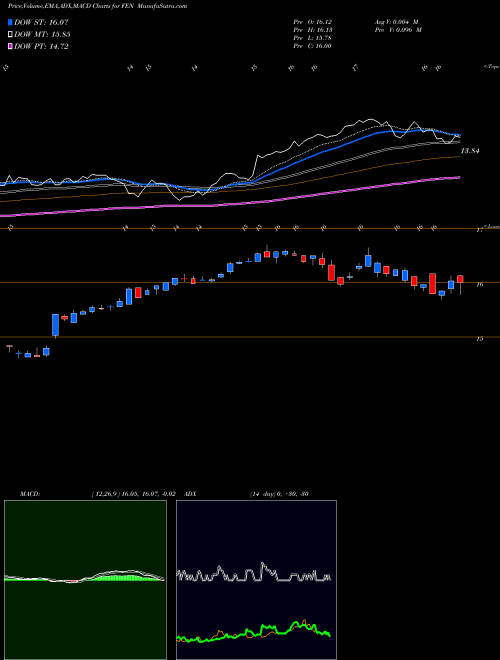Viewport: 500px width, 660px height.
Task: Click the 'Pre O: 16.12' value
Action: click(312, 22)
